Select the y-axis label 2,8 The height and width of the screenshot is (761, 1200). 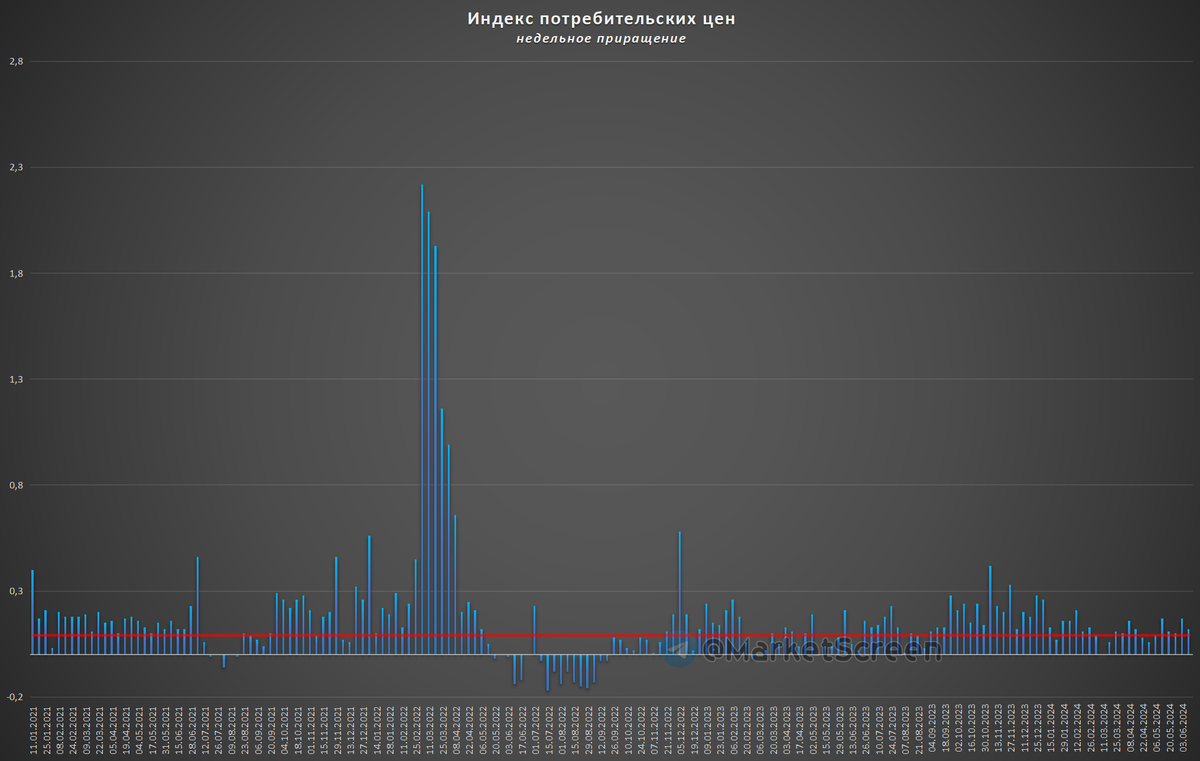click(x=16, y=62)
